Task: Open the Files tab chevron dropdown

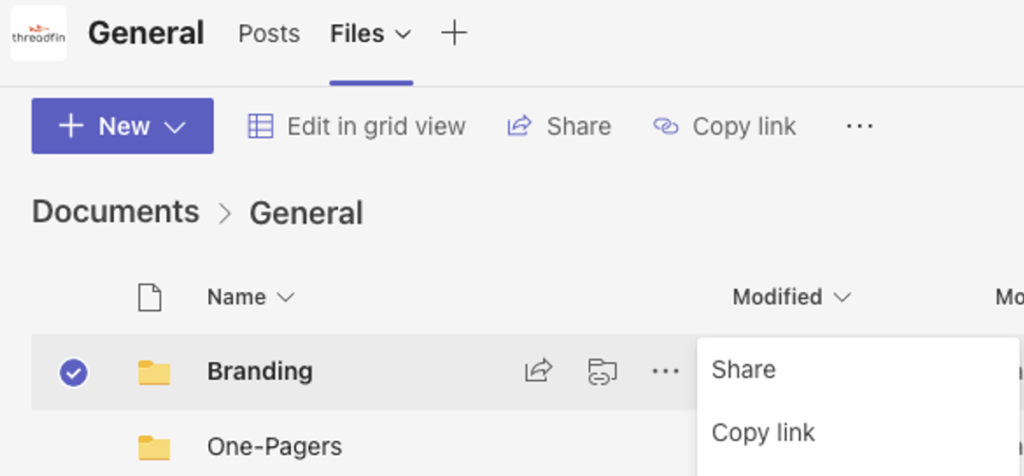Action: 404,34
